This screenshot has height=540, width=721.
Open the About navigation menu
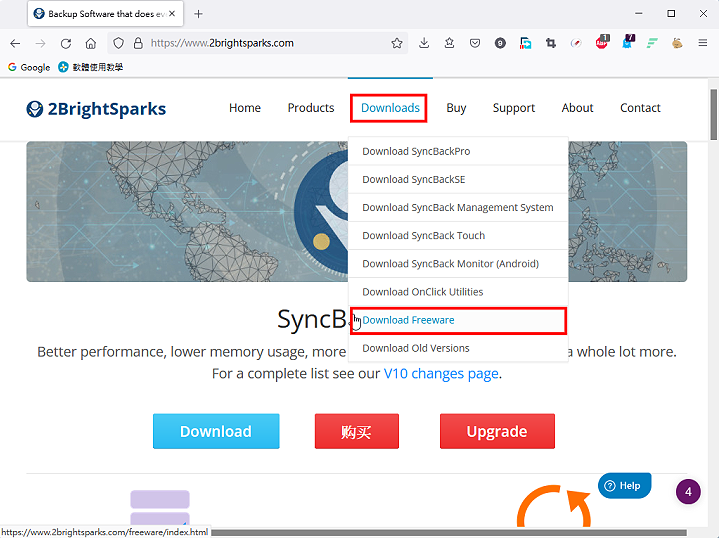[577, 108]
